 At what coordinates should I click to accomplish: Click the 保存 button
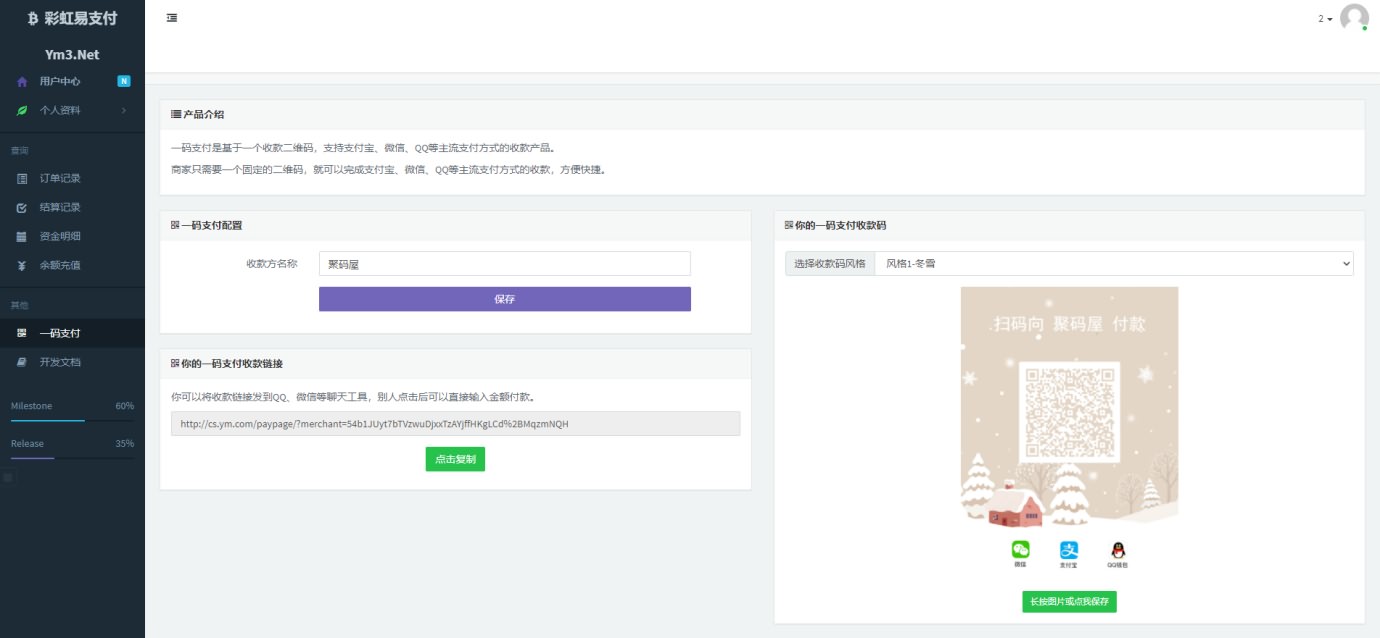point(505,299)
